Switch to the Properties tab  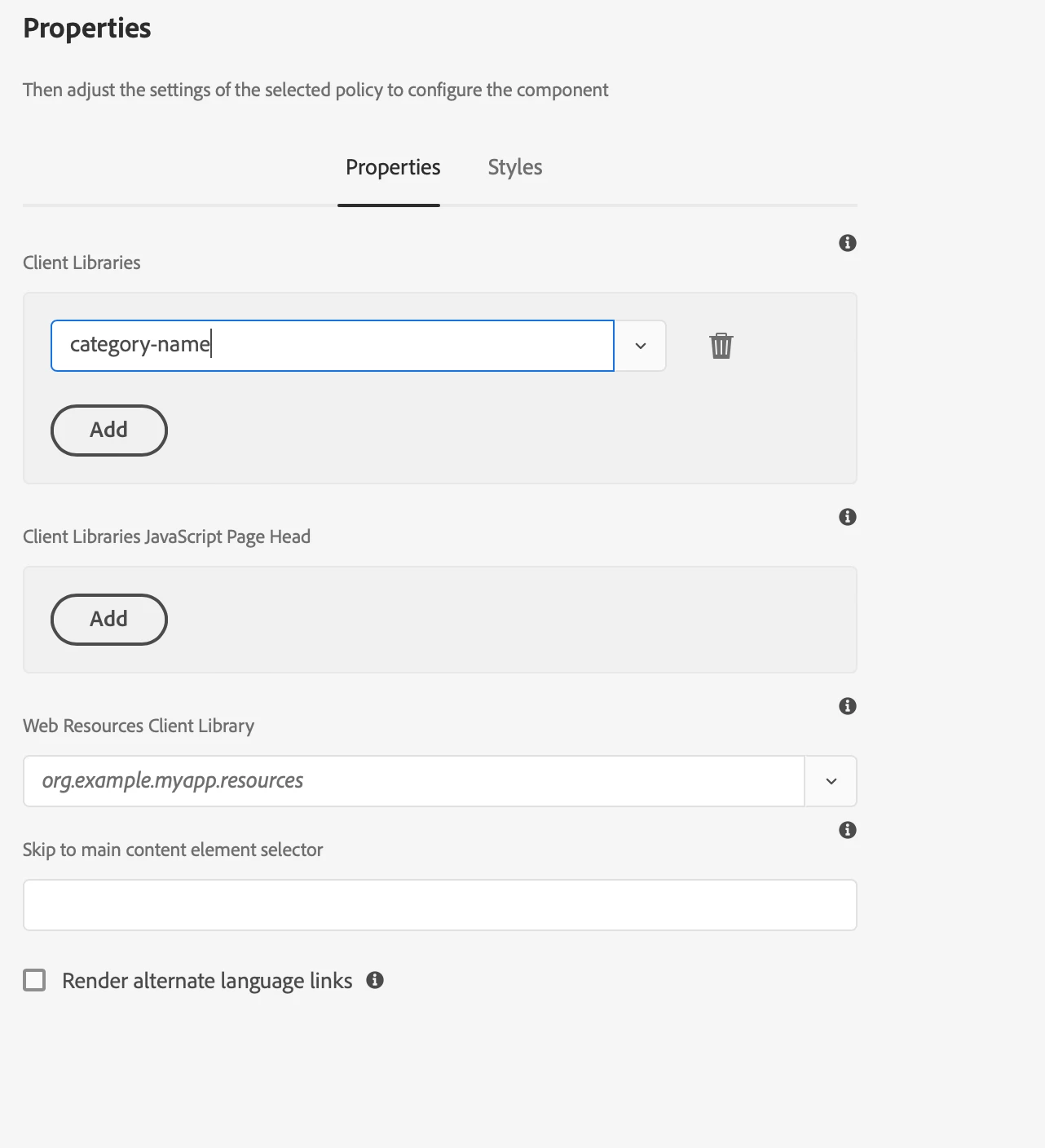[x=393, y=168]
